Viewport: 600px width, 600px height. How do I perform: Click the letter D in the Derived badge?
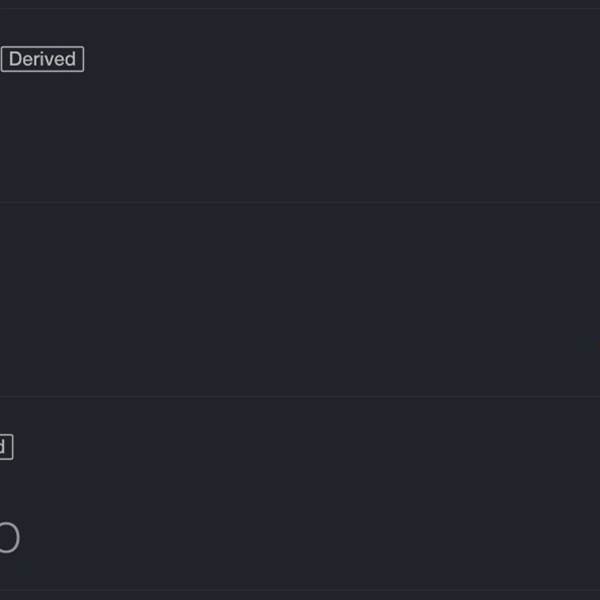[15, 59]
